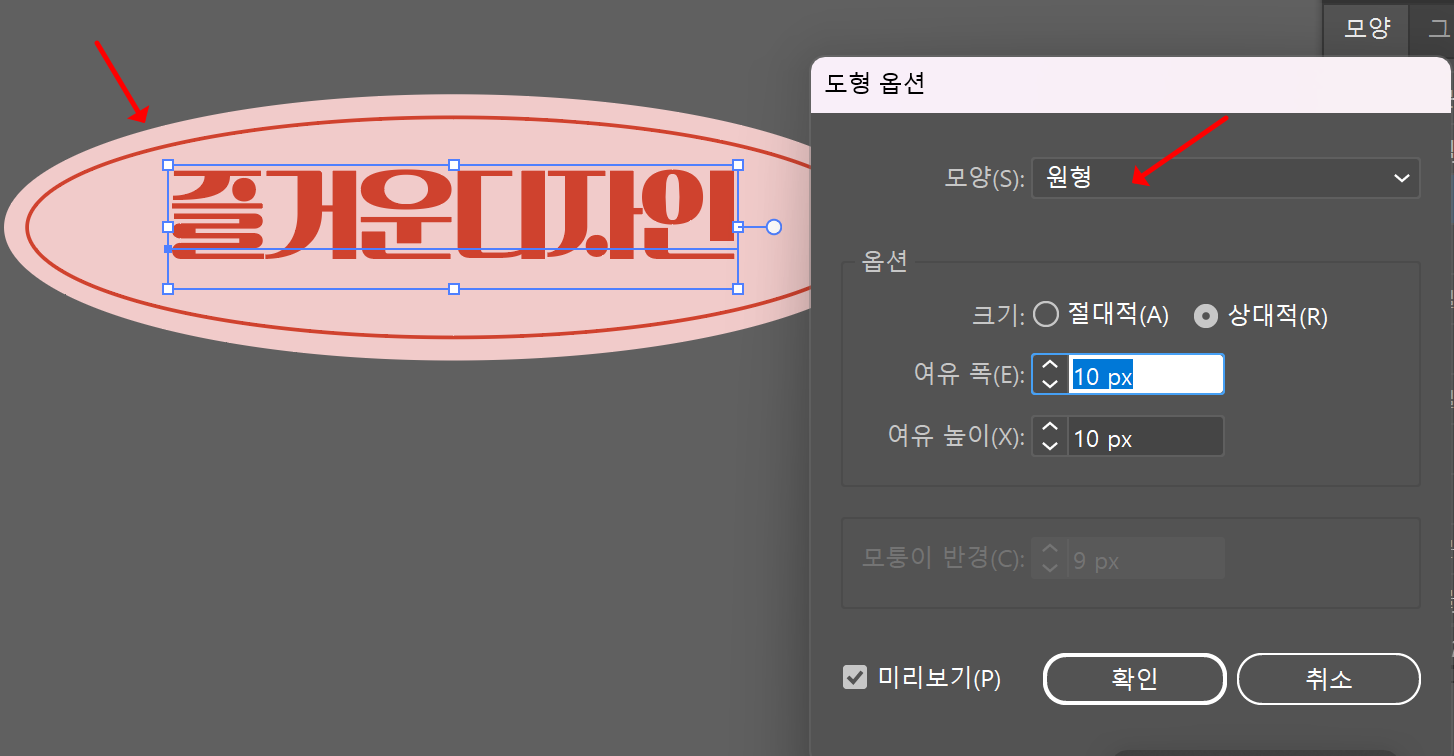Select the 절대적(A) size radio button
The image size is (1454, 756).
1046,314
